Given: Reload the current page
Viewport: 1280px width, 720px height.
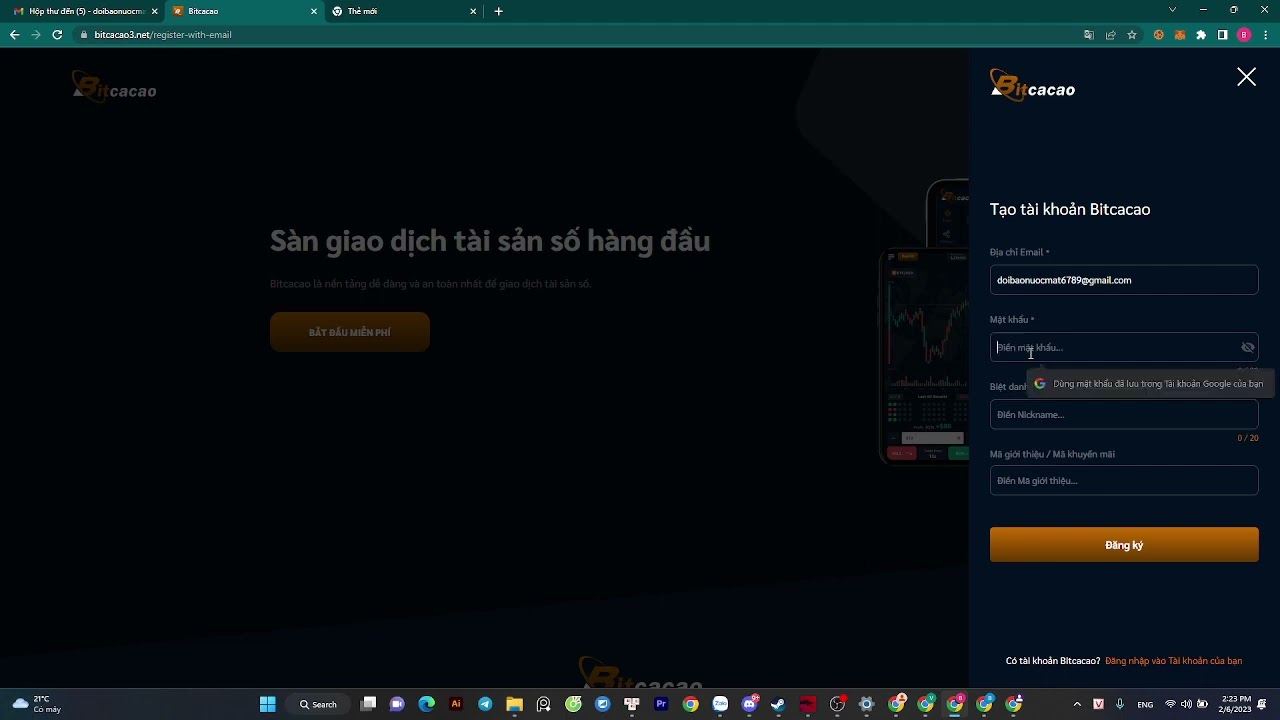Looking at the screenshot, I should click(x=57, y=35).
